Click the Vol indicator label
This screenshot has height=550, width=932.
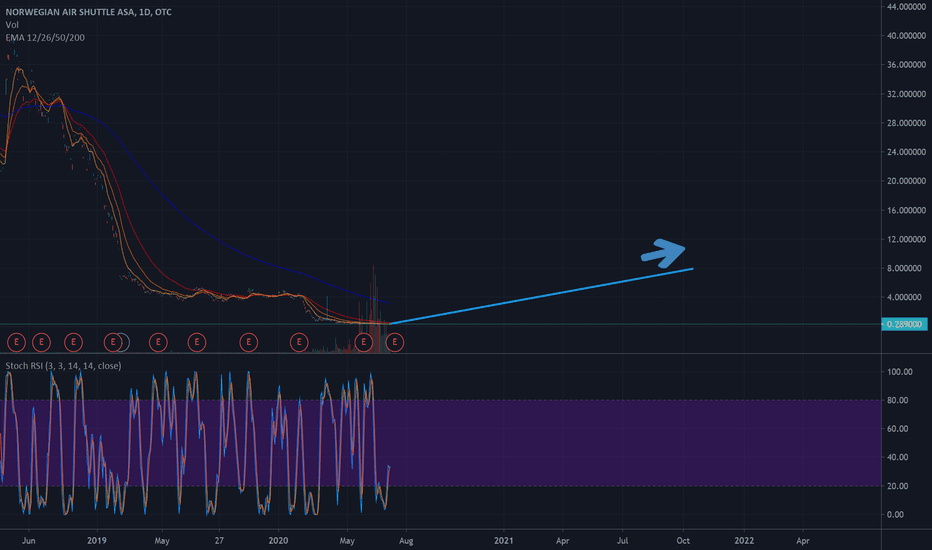pyautogui.click(x=12, y=25)
